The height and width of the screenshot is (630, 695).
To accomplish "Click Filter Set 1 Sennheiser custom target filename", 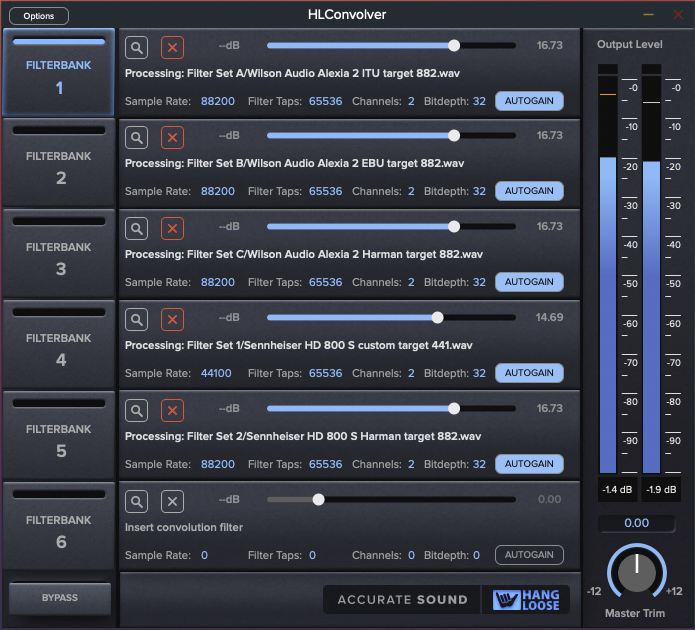I will tap(299, 345).
